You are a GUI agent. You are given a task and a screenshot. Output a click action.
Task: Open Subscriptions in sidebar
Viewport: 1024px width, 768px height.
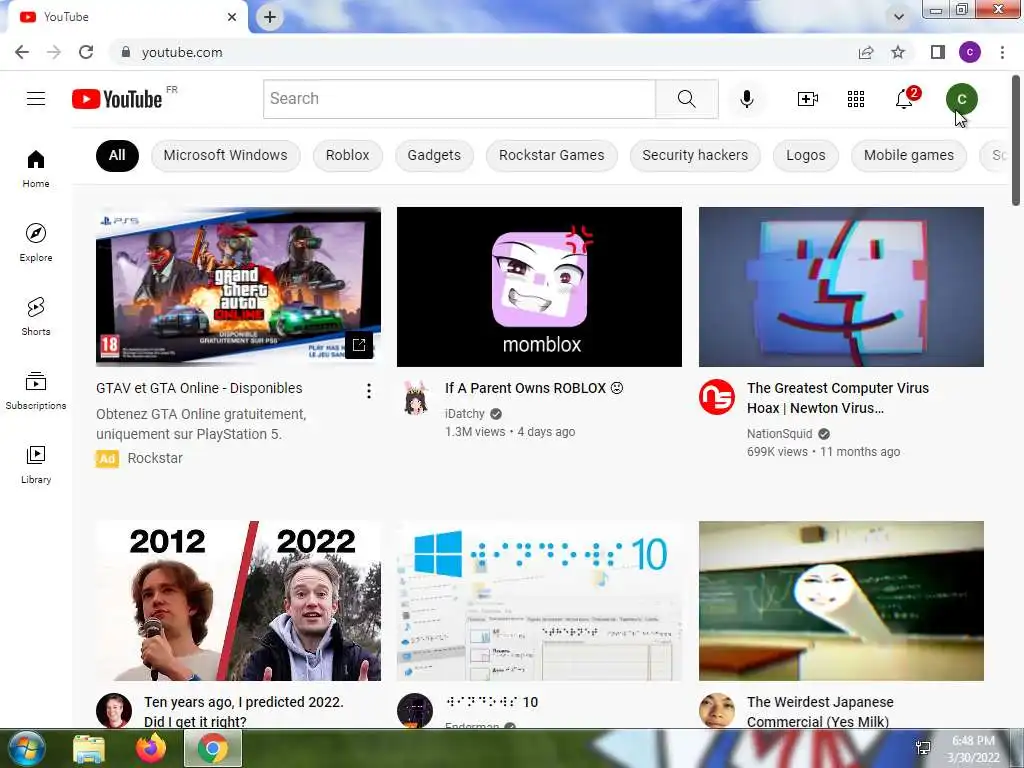point(36,390)
